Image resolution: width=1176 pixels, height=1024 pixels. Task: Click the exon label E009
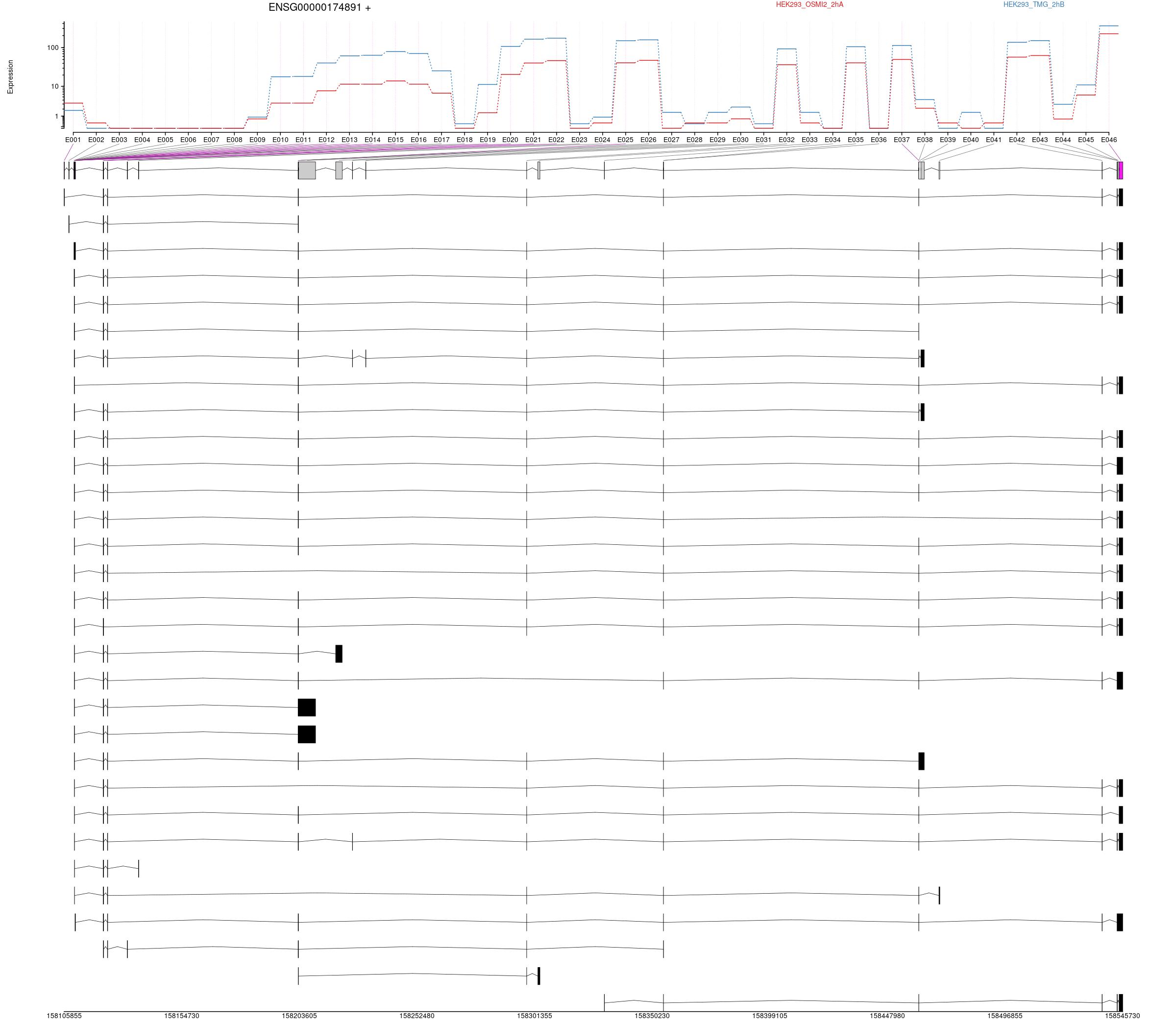pos(257,140)
